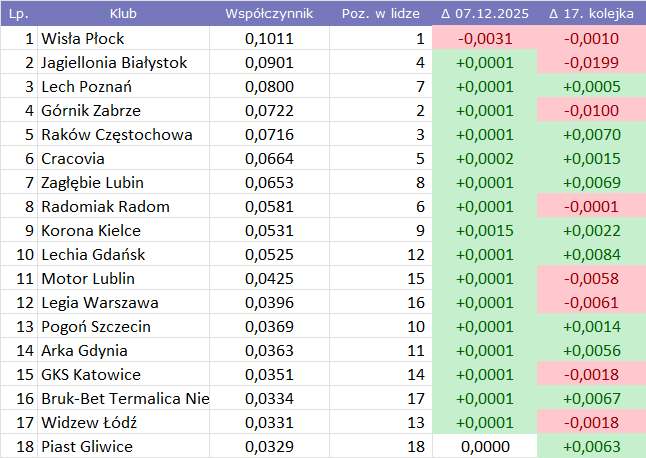Select Korona Kielce's +0,0015 change cell
The height and width of the screenshot is (458, 646).
(x=484, y=231)
